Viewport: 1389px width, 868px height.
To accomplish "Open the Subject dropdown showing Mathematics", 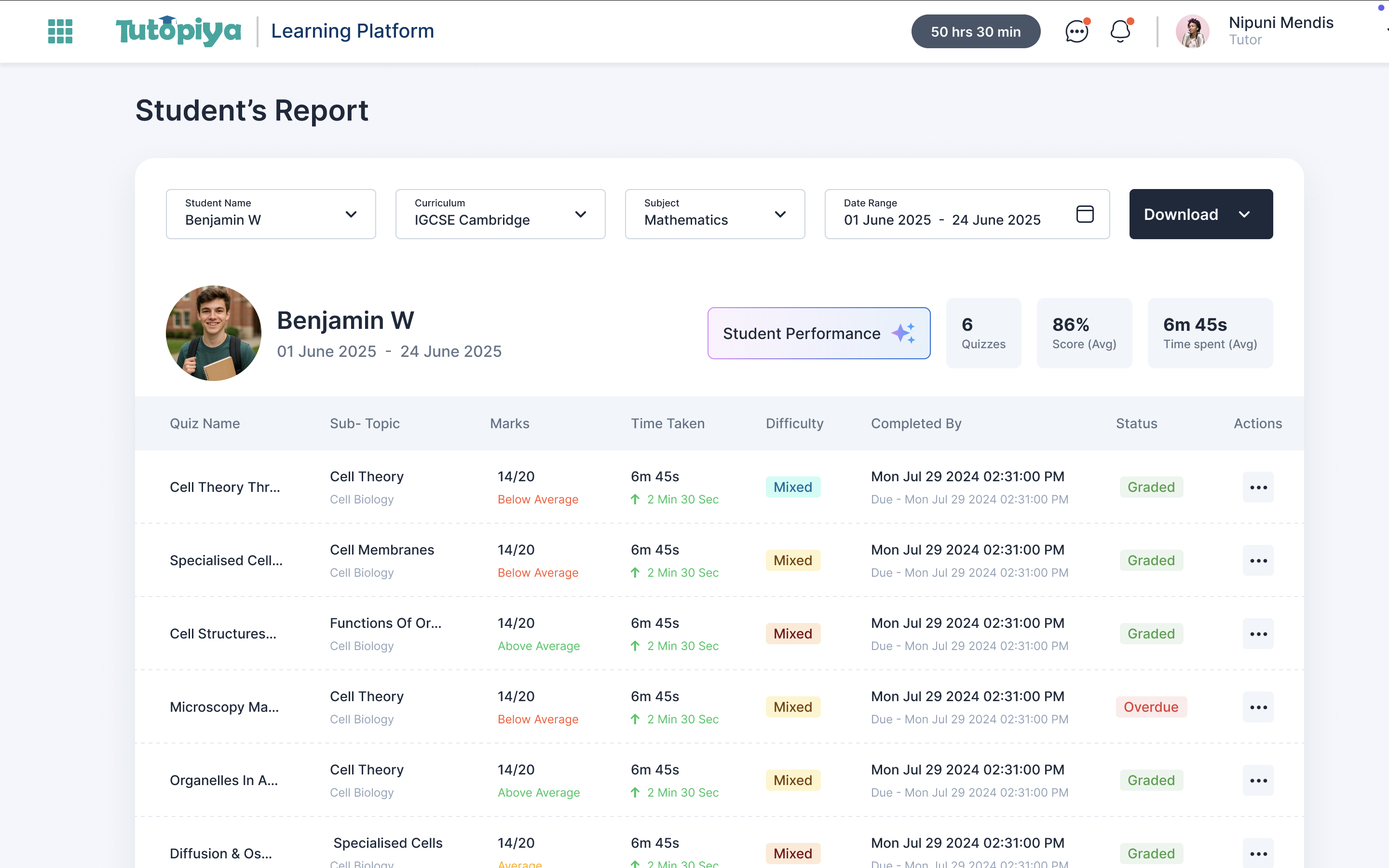I will click(781, 214).
